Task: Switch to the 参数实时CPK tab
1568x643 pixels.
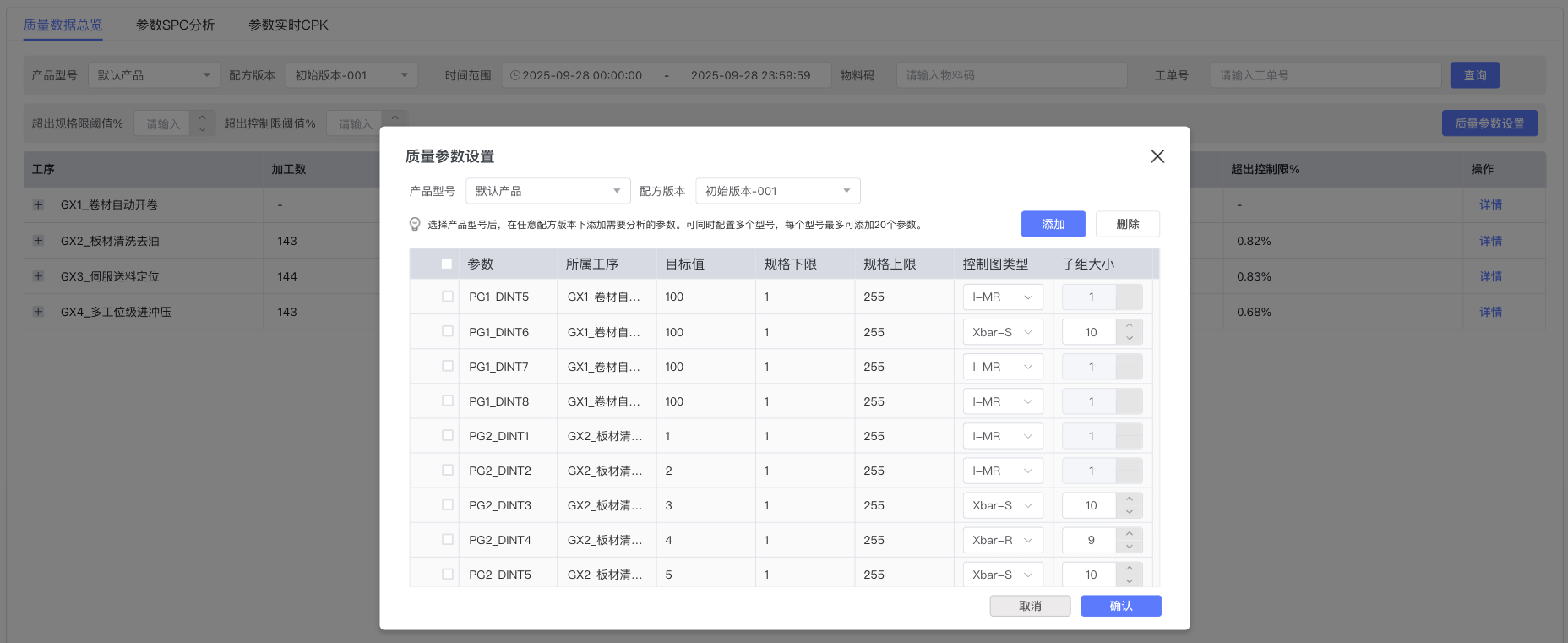Action: [288, 25]
